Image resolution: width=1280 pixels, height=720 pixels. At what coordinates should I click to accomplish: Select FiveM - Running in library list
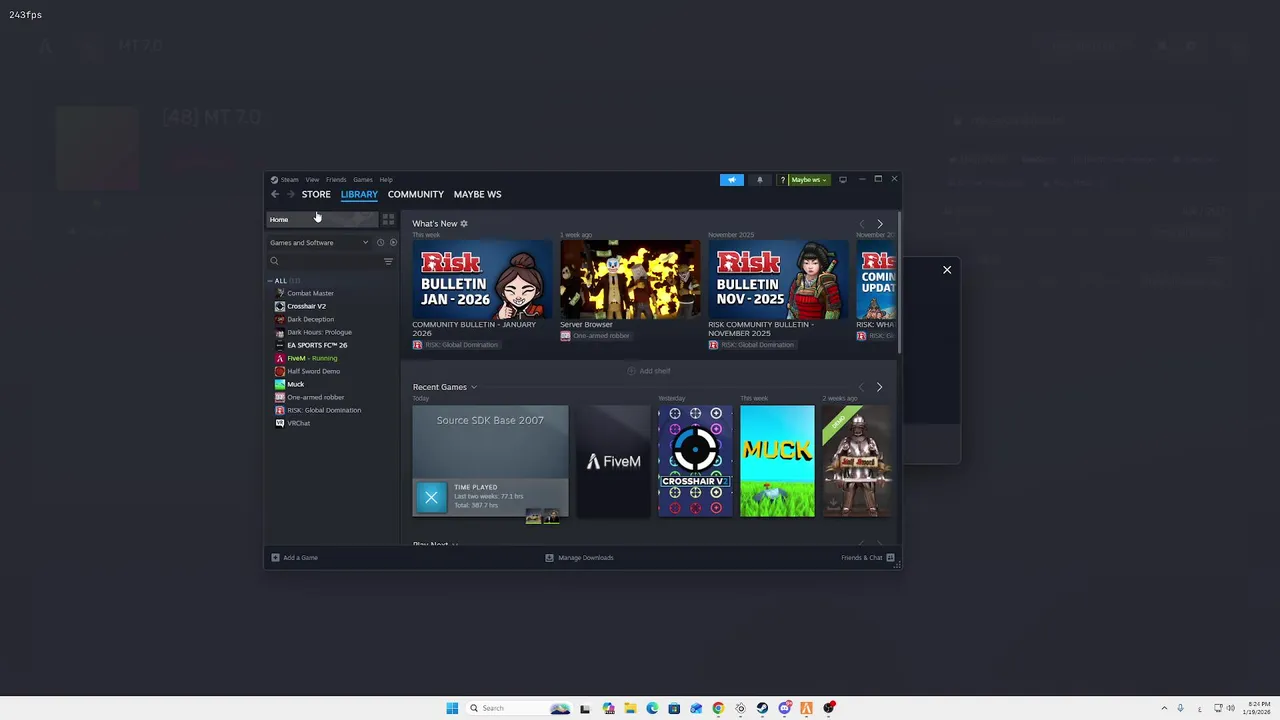click(312, 358)
